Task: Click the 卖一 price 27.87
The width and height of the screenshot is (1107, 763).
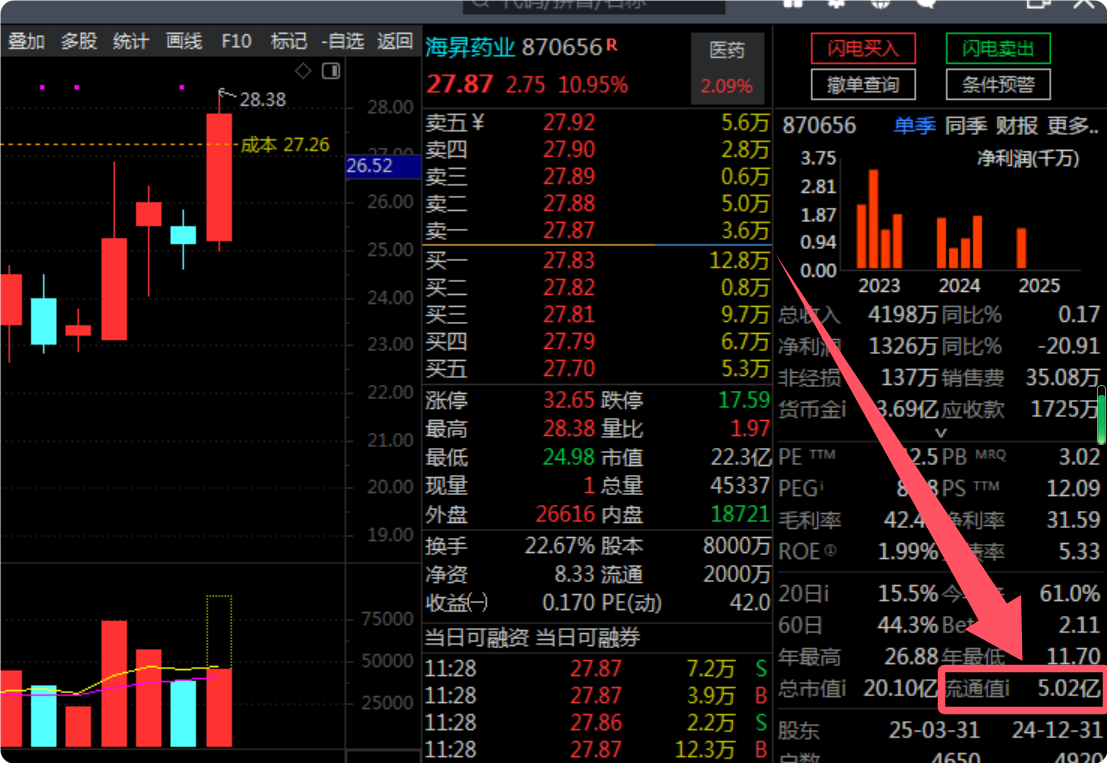Action: tap(569, 231)
